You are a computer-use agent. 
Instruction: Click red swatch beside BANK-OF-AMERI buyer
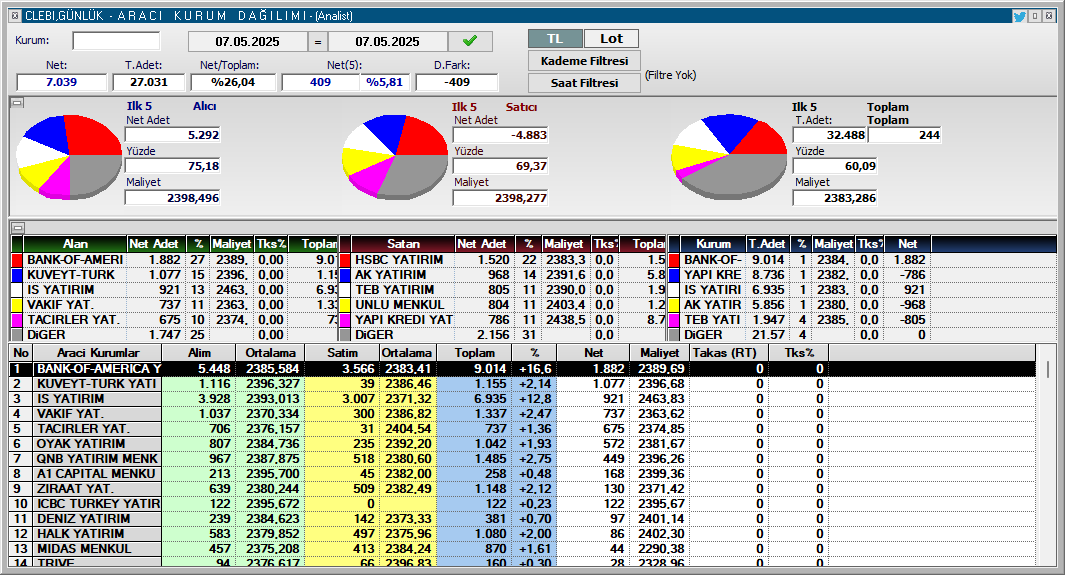pos(18,260)
